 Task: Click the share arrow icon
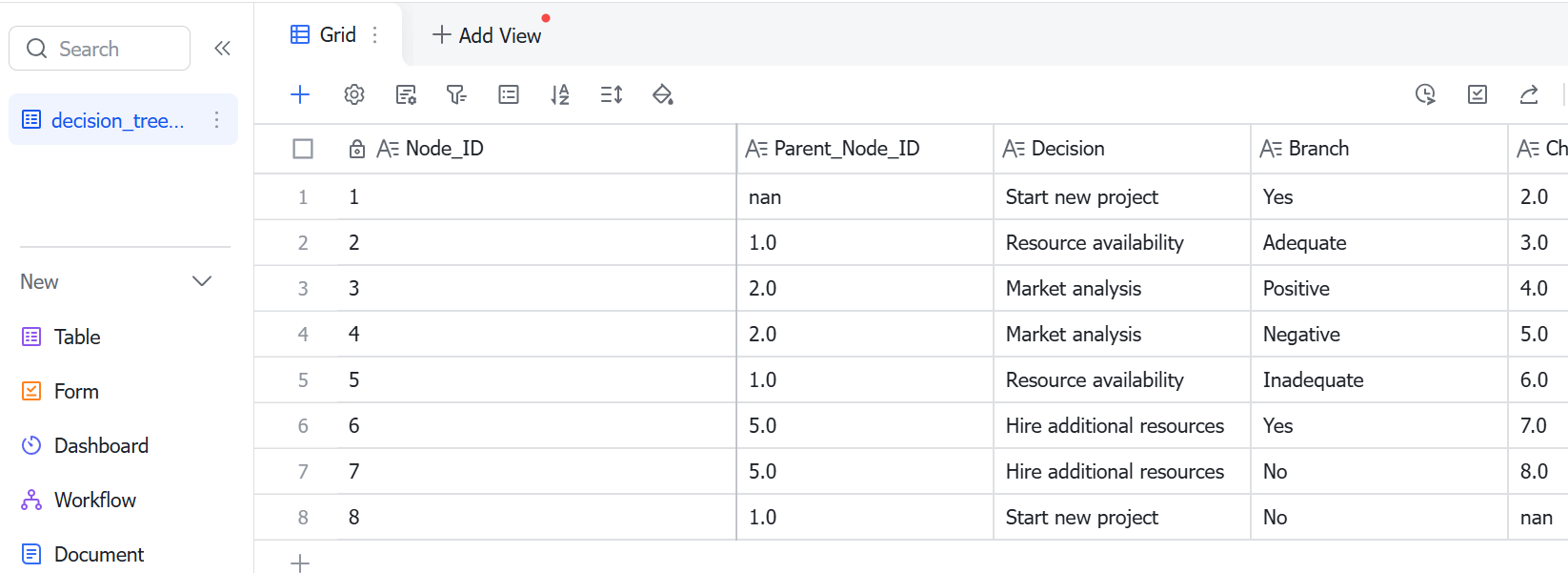point(1529,94)
